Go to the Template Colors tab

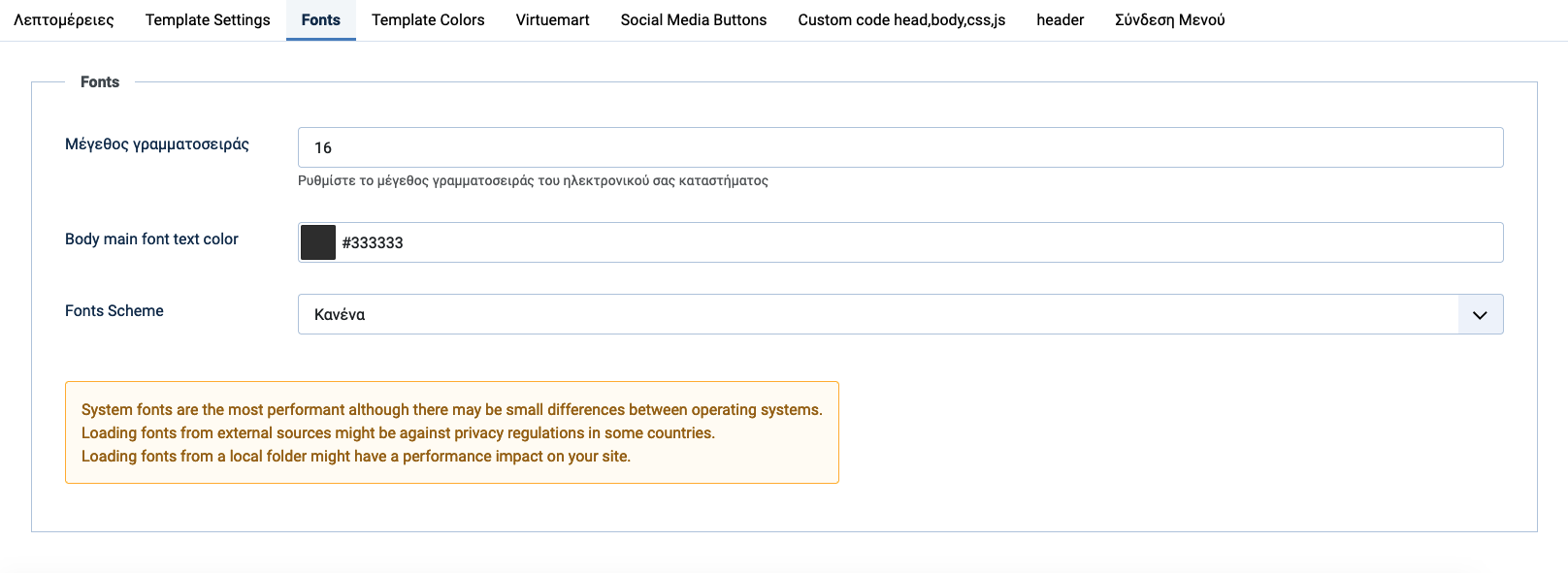(x=428, y=19)
